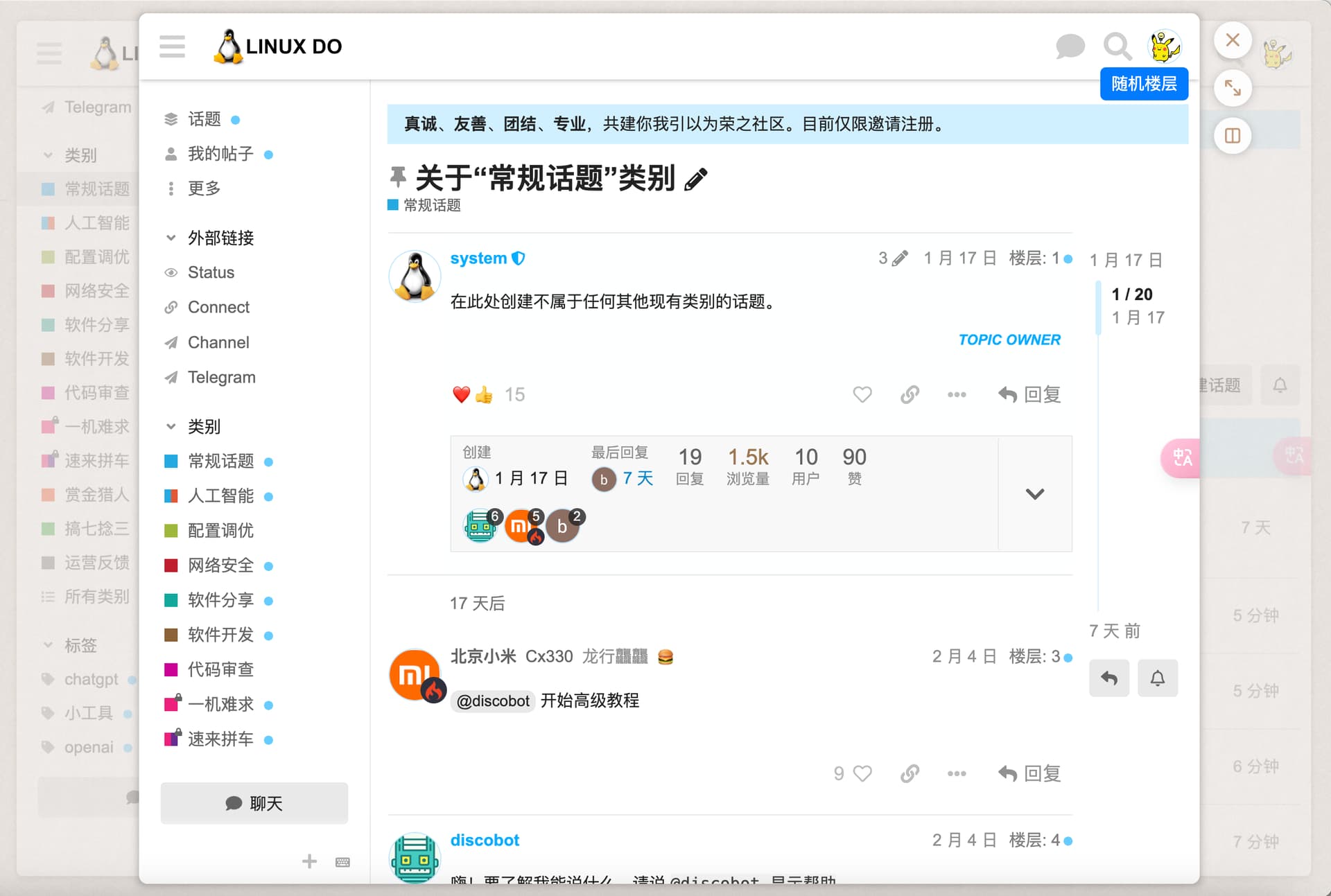Edit topic title with pencil icon
Screen dimensions: 1331x896
(695, 179)
